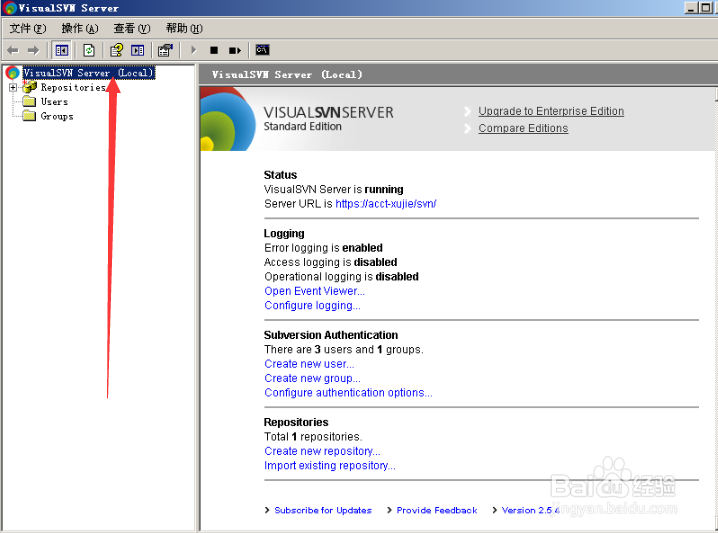718x533 pixels.
Task: Click the 'VisualSVN Server is running' text
Action: [x=334, y=190]
